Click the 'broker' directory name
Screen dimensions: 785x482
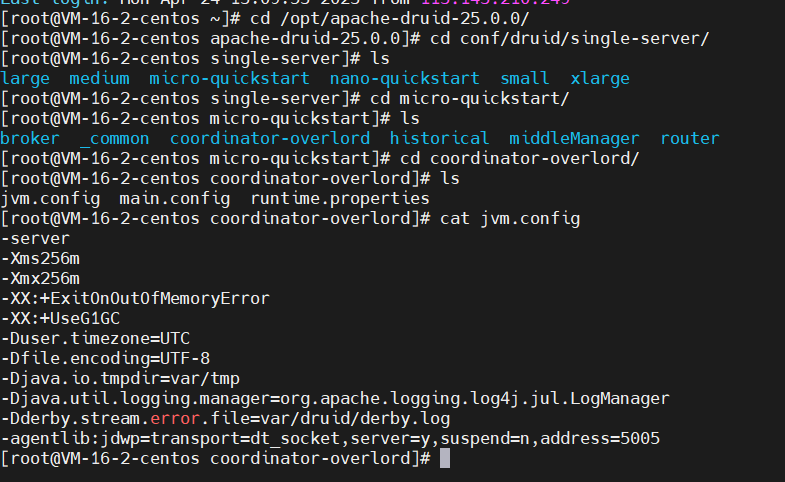(30, 138)
